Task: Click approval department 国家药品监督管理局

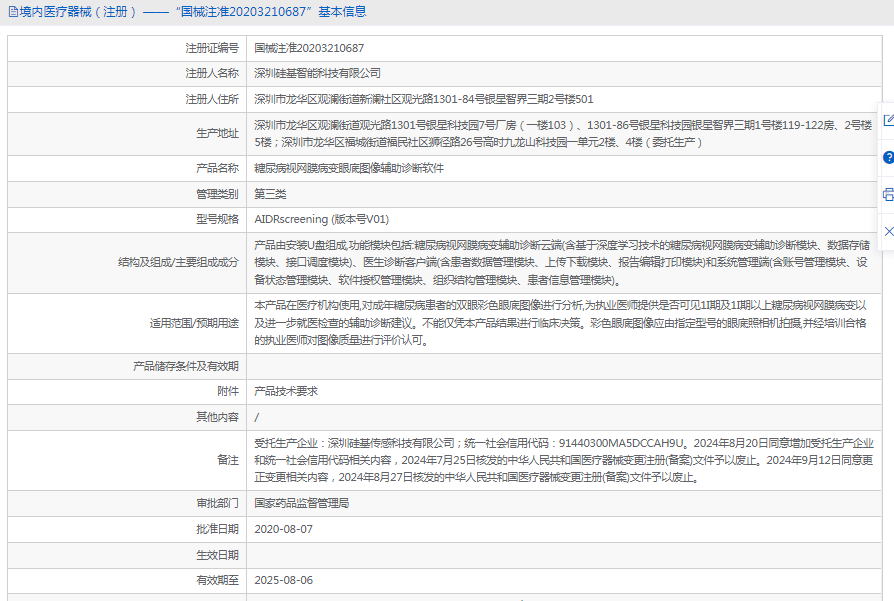Action: click(x=302, y=503)
